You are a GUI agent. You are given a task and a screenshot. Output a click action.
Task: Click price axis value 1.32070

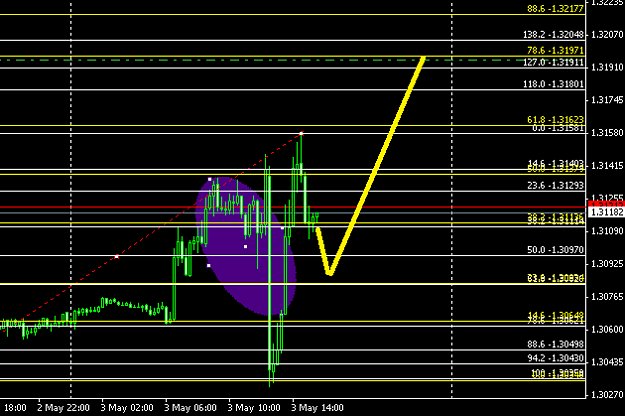pyautogui.click(x=607, y=35)
